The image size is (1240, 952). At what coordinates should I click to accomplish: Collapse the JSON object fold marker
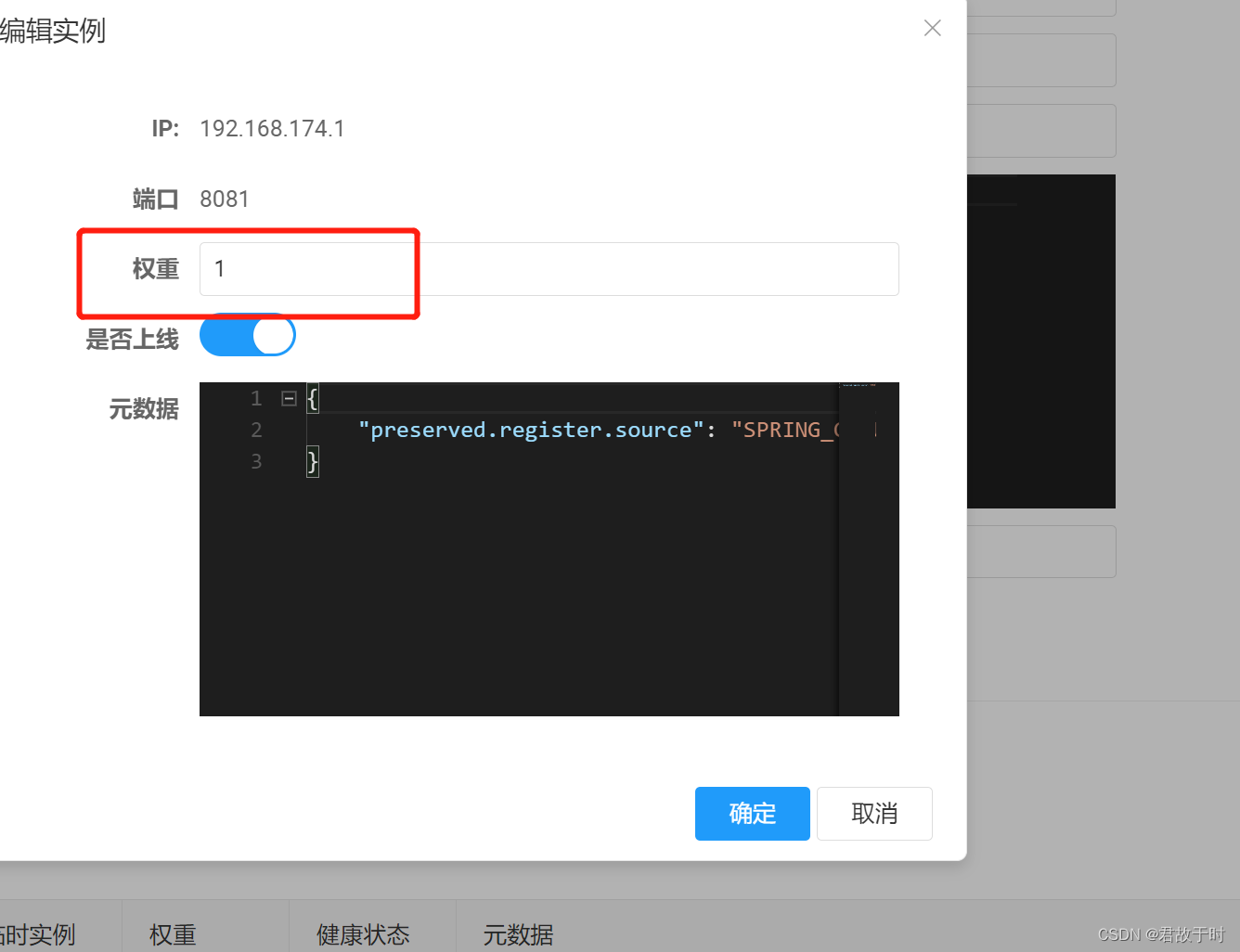pos(289,399)
